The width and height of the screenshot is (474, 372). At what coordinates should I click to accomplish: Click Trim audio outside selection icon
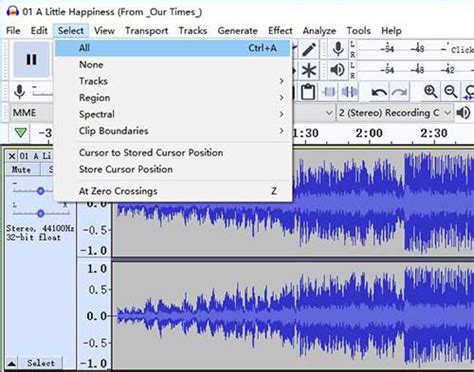[x=329, y=92]
